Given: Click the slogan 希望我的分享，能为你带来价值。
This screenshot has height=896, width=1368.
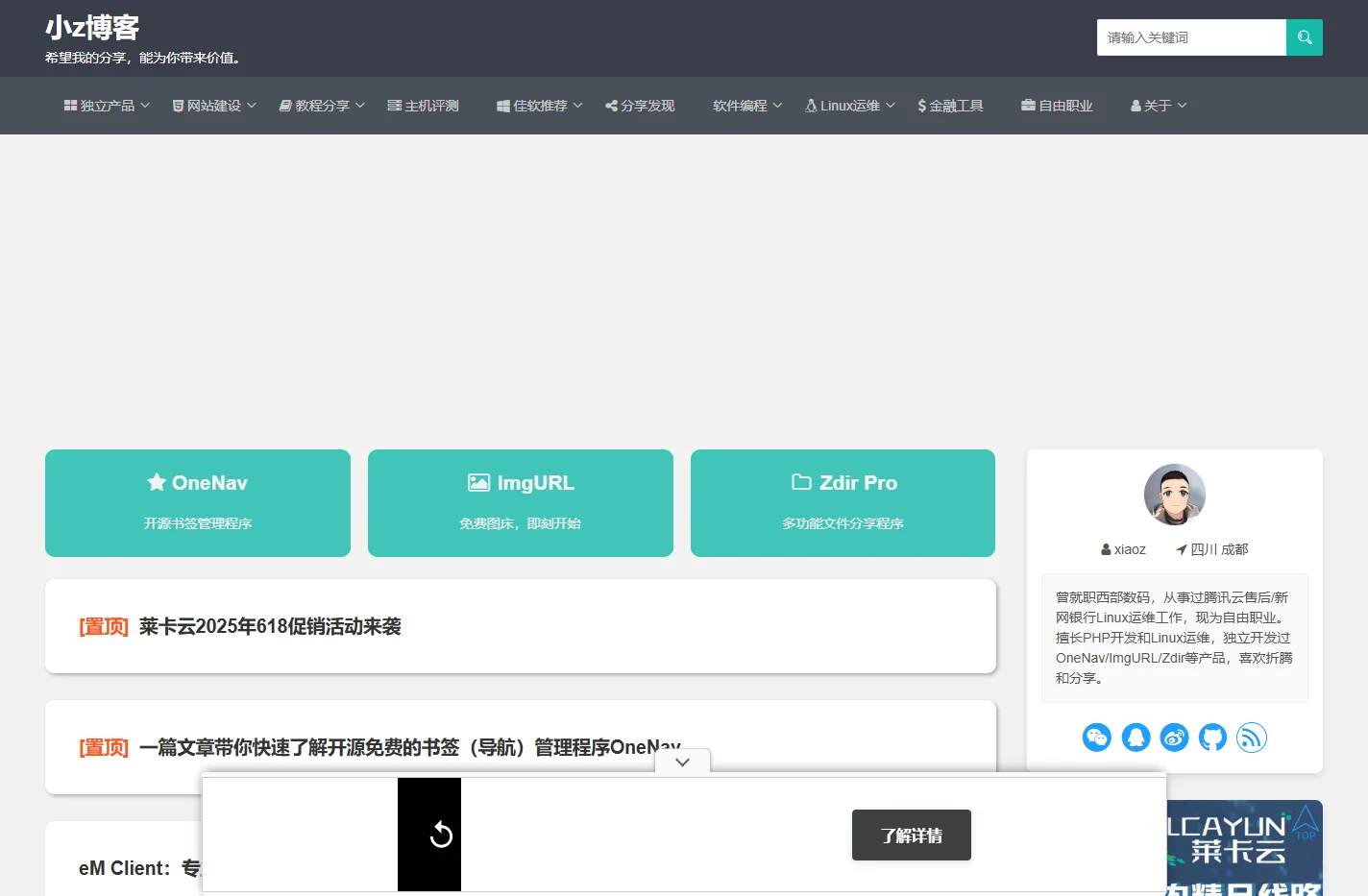Looking at the screenshot, I should pos(144,58).
